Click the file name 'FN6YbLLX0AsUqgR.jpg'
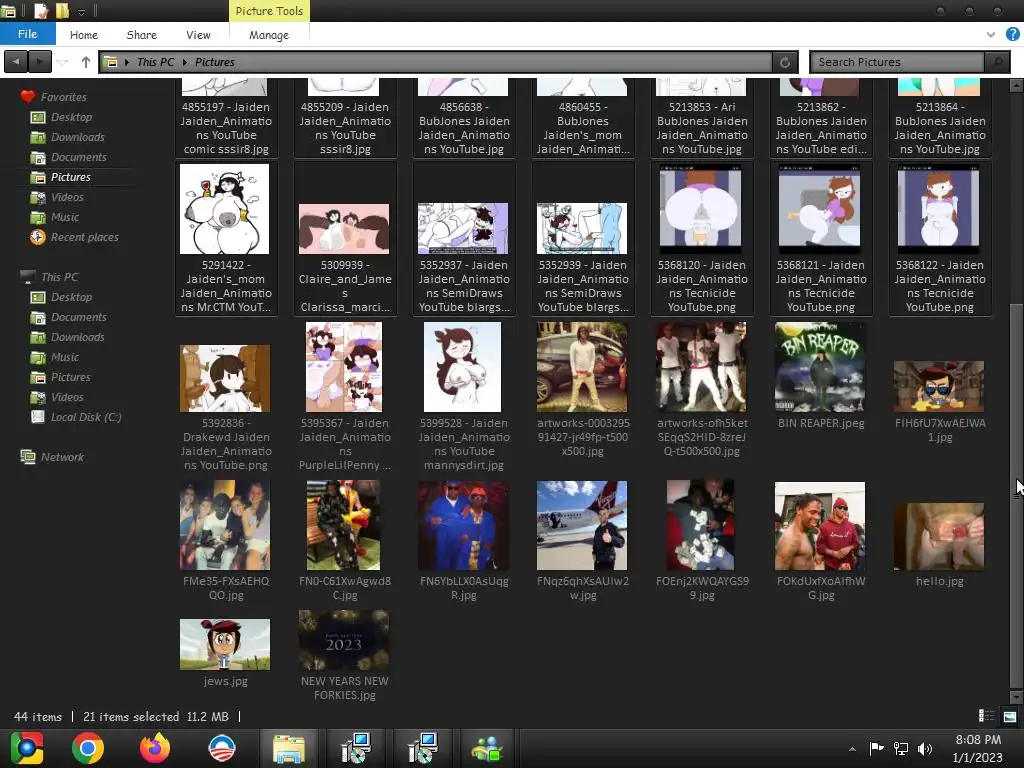 point(464,588)
